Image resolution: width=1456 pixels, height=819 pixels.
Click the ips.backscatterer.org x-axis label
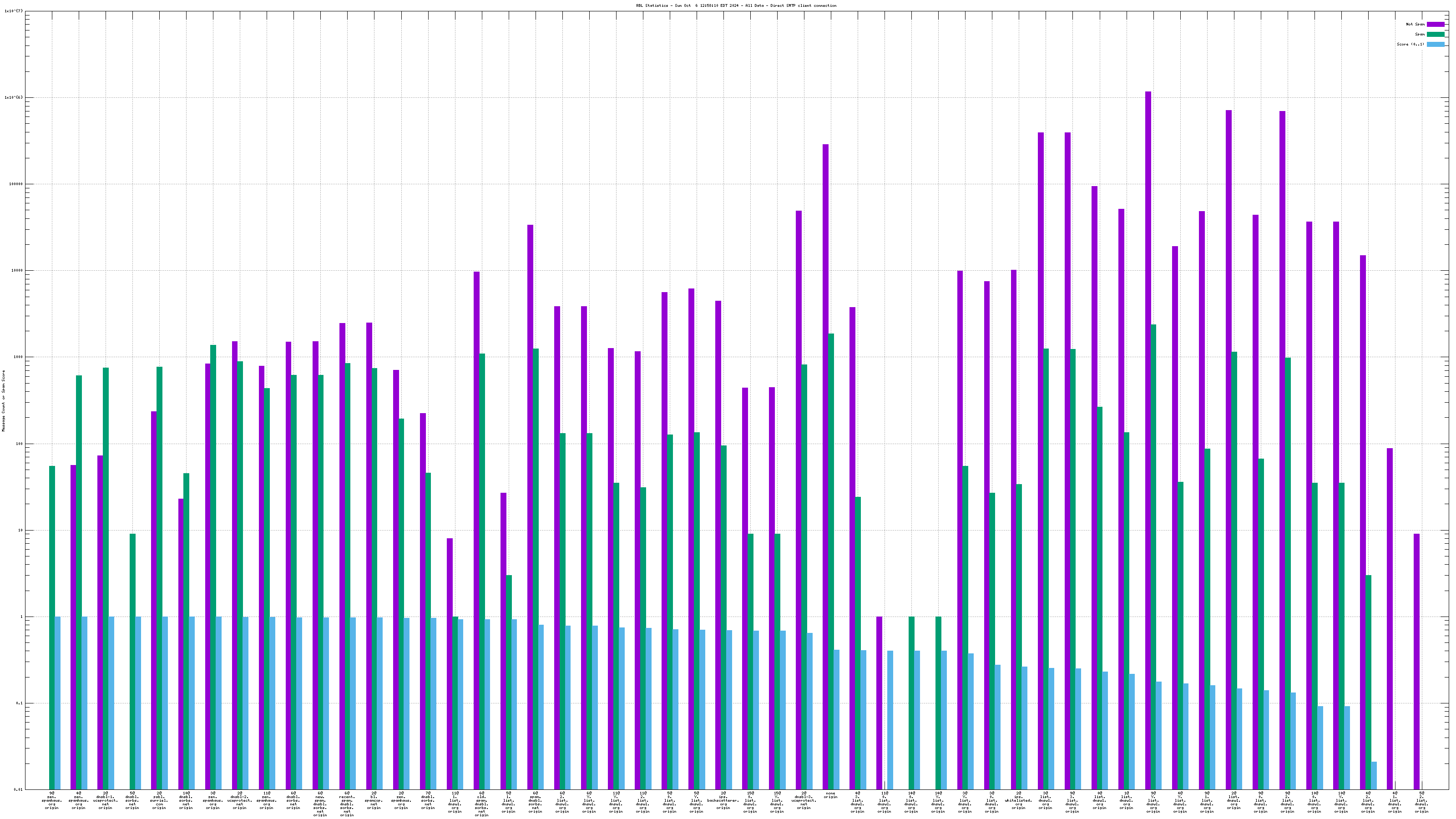click(723, 800)
